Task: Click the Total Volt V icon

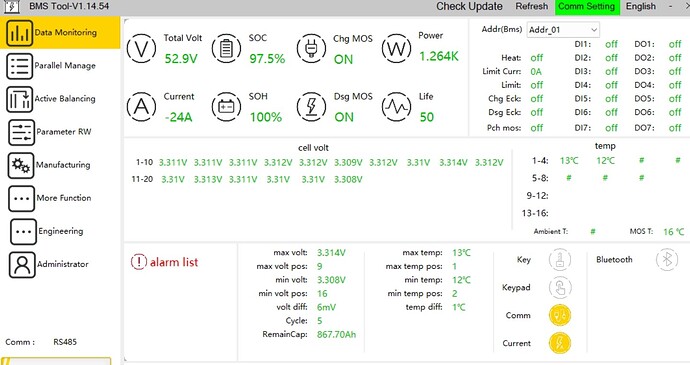Action: pyautogui.click(x=141, y=48)
